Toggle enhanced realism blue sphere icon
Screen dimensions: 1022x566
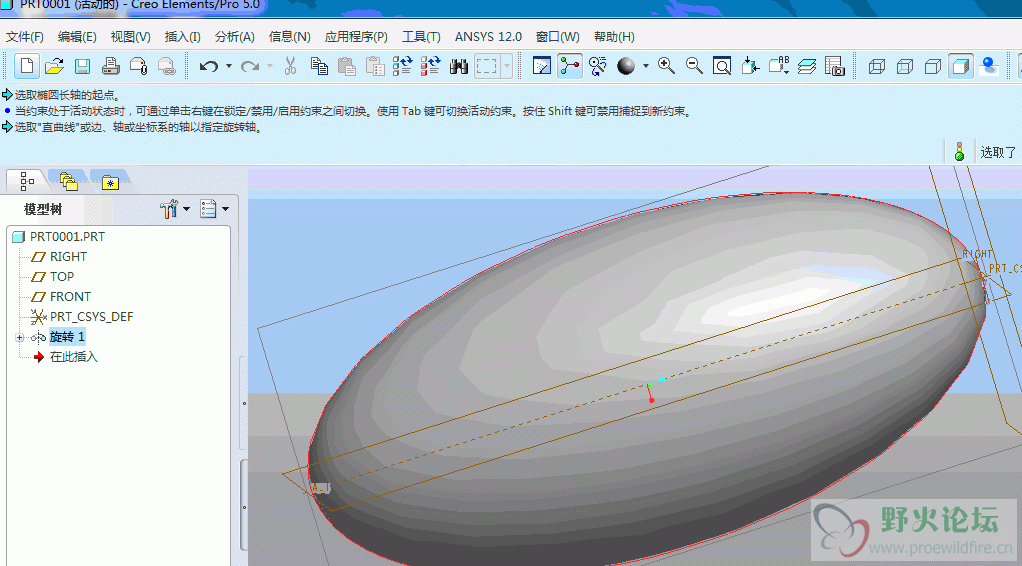989,66
